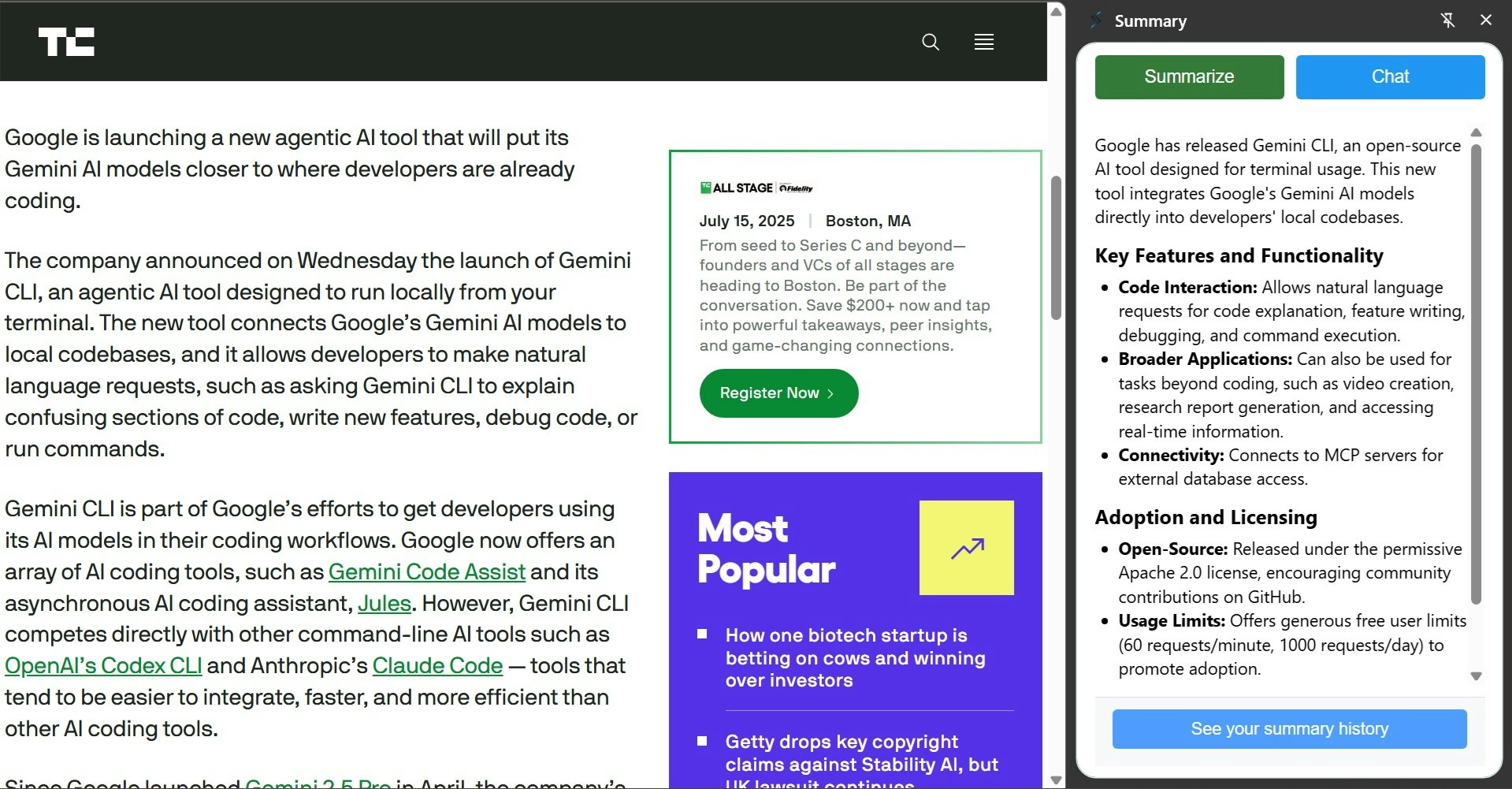Click the article page scrollbar up arrow
This screenshot has width=1512, height=789.
[x=1057, y=11]
